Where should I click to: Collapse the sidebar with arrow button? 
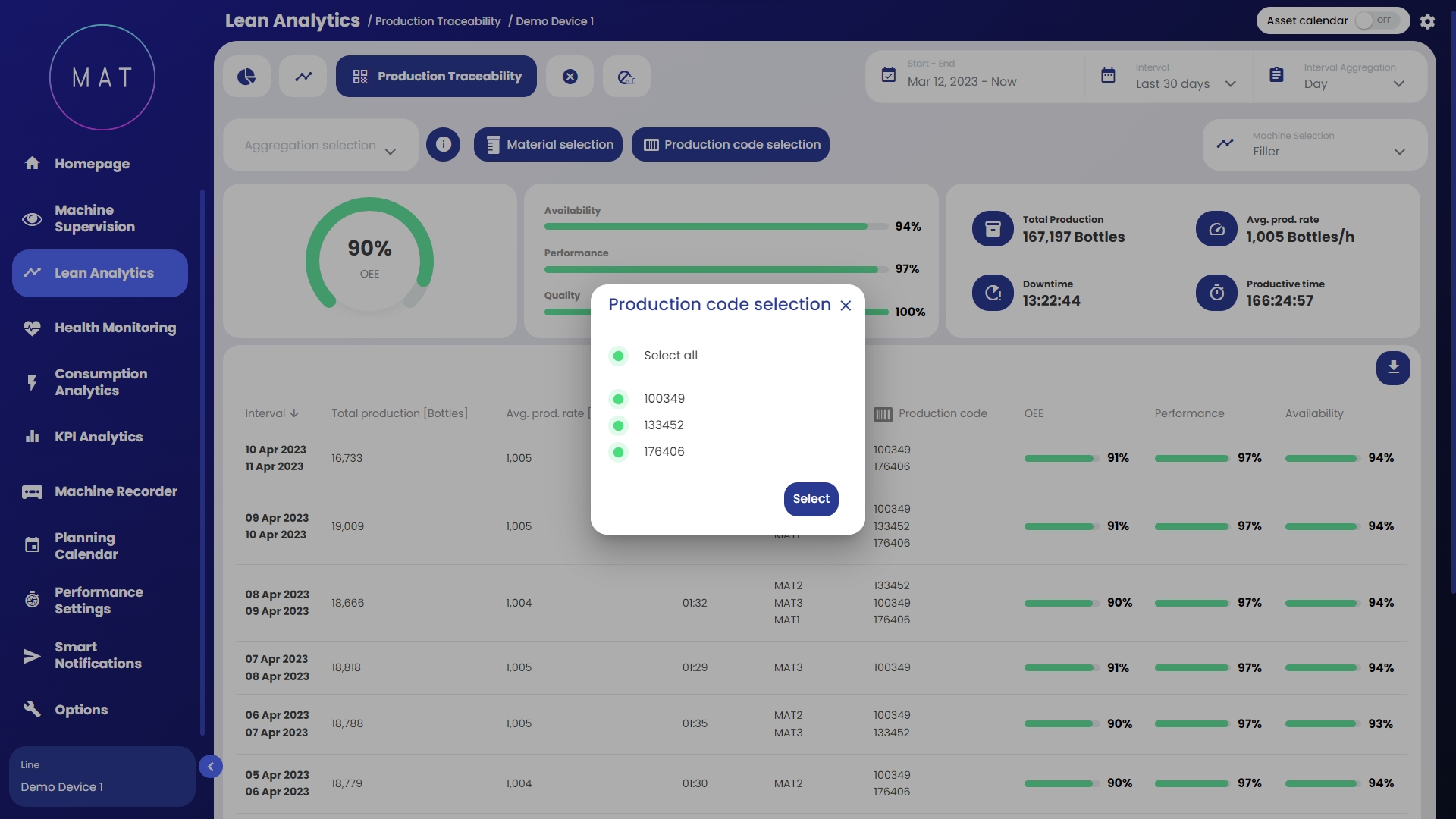(x=211, y=767)
